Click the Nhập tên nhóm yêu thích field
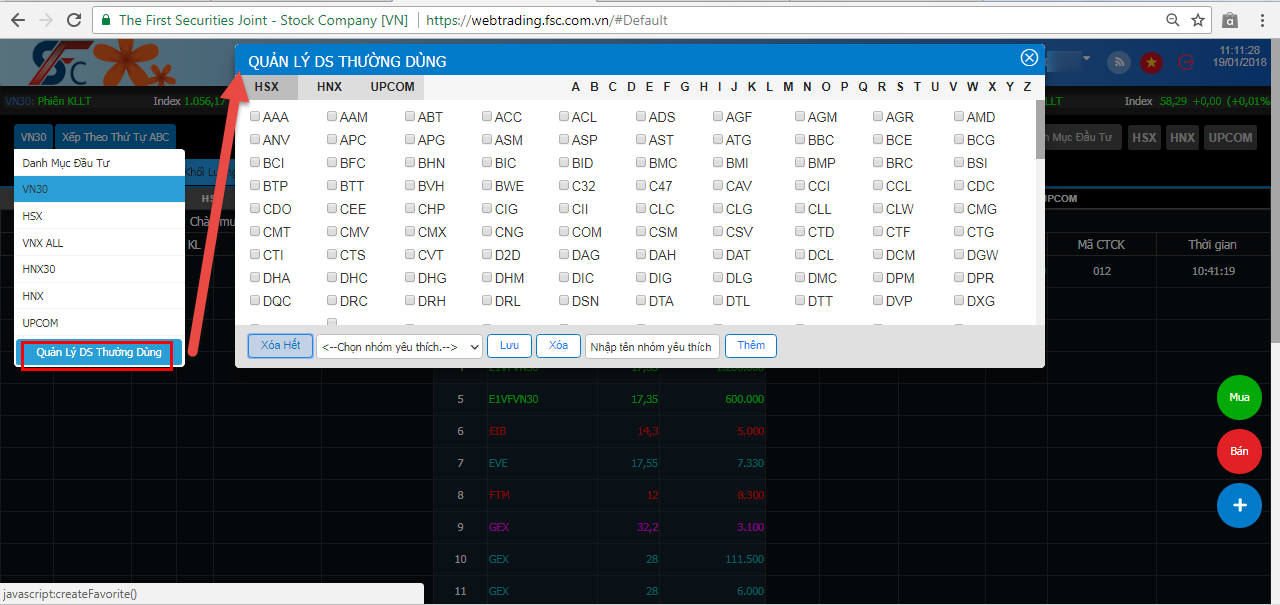Image resolution: width=1280 pixels, height=605 pixels. 651,346
